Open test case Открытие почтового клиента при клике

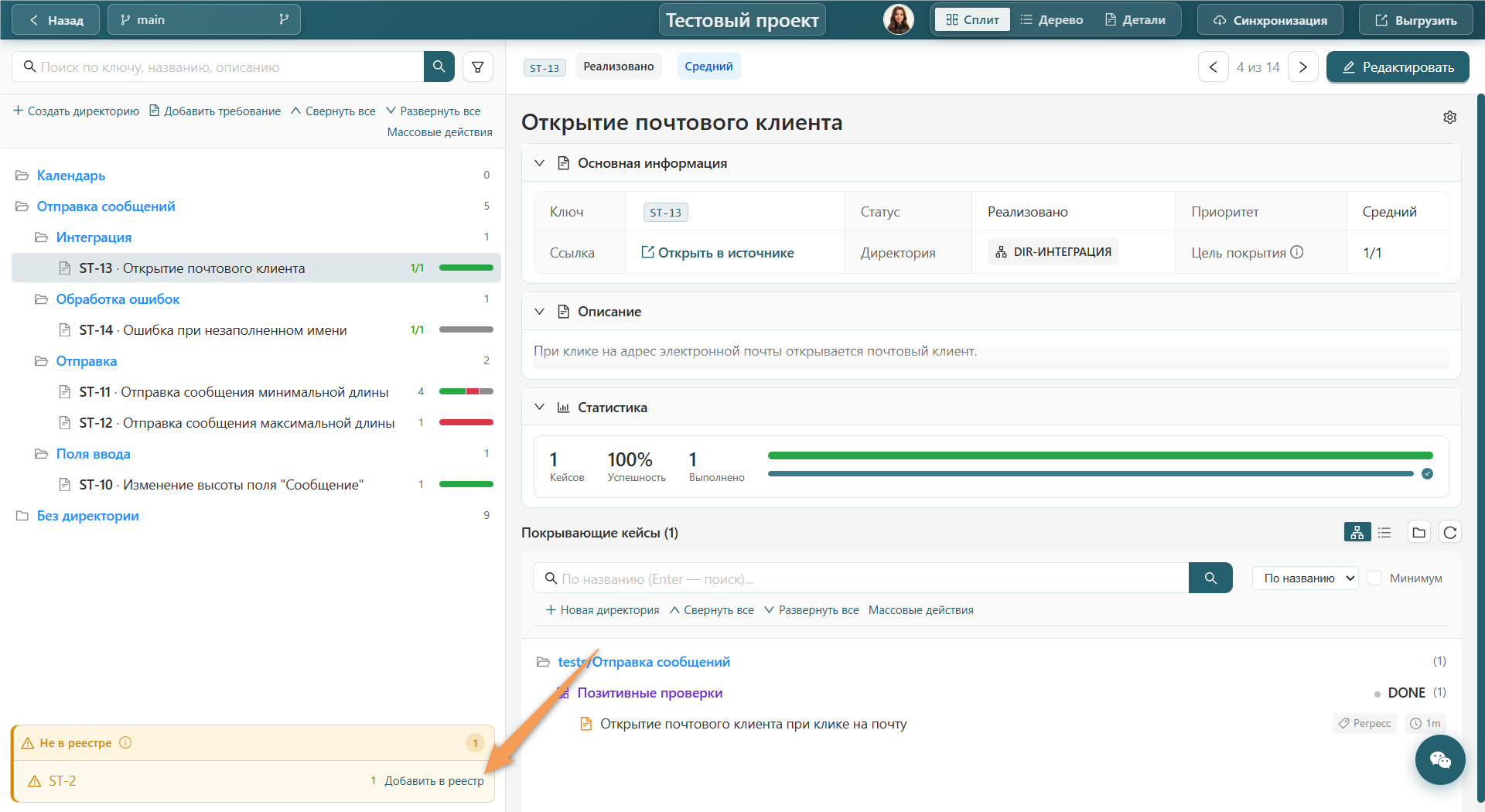click(x=753, y=724)
